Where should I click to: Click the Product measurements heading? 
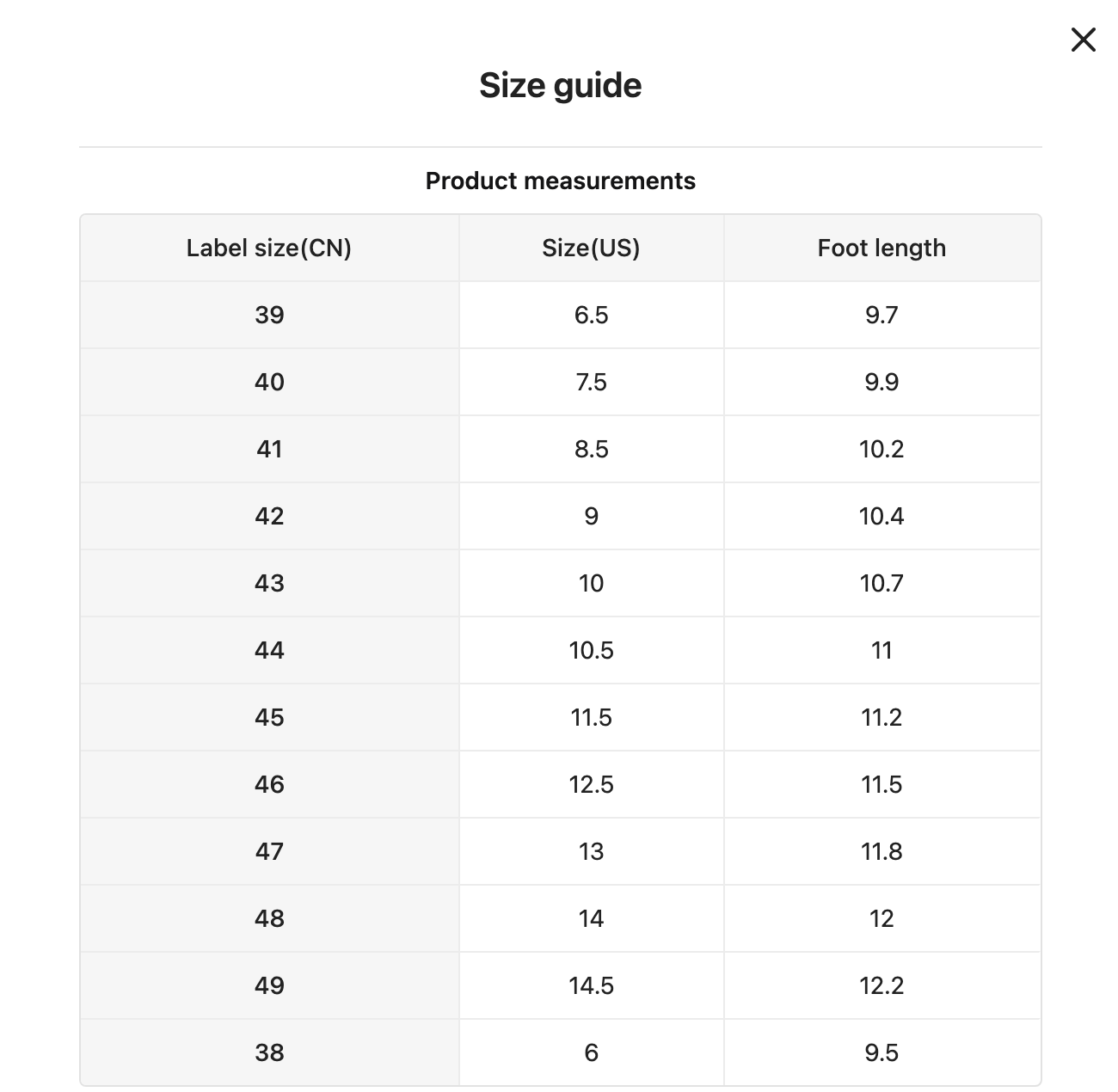(560, 181)
